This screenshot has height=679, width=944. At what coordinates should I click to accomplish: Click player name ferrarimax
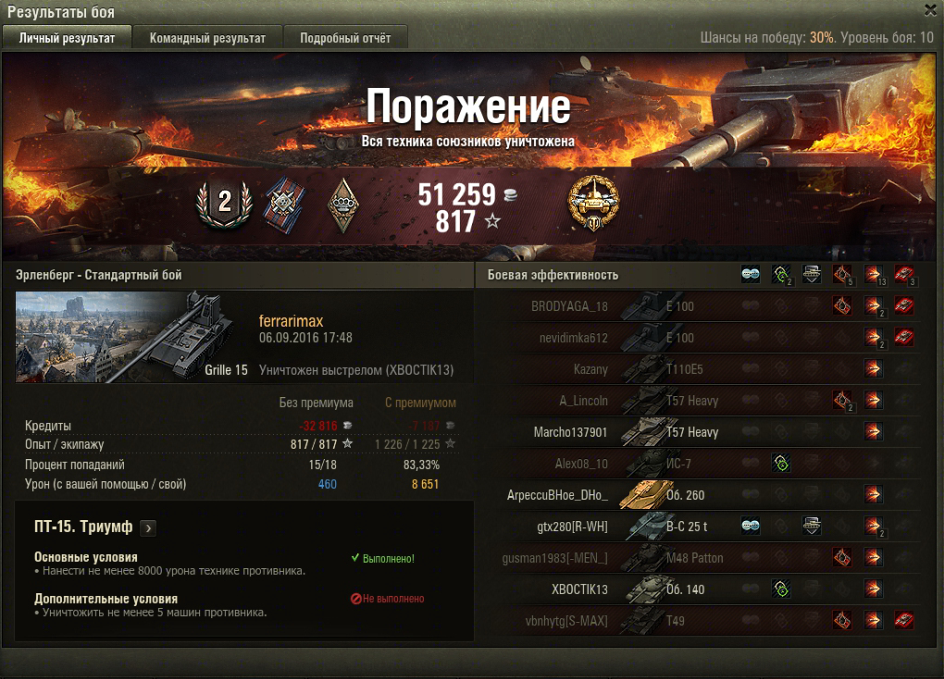coord(291,321)
